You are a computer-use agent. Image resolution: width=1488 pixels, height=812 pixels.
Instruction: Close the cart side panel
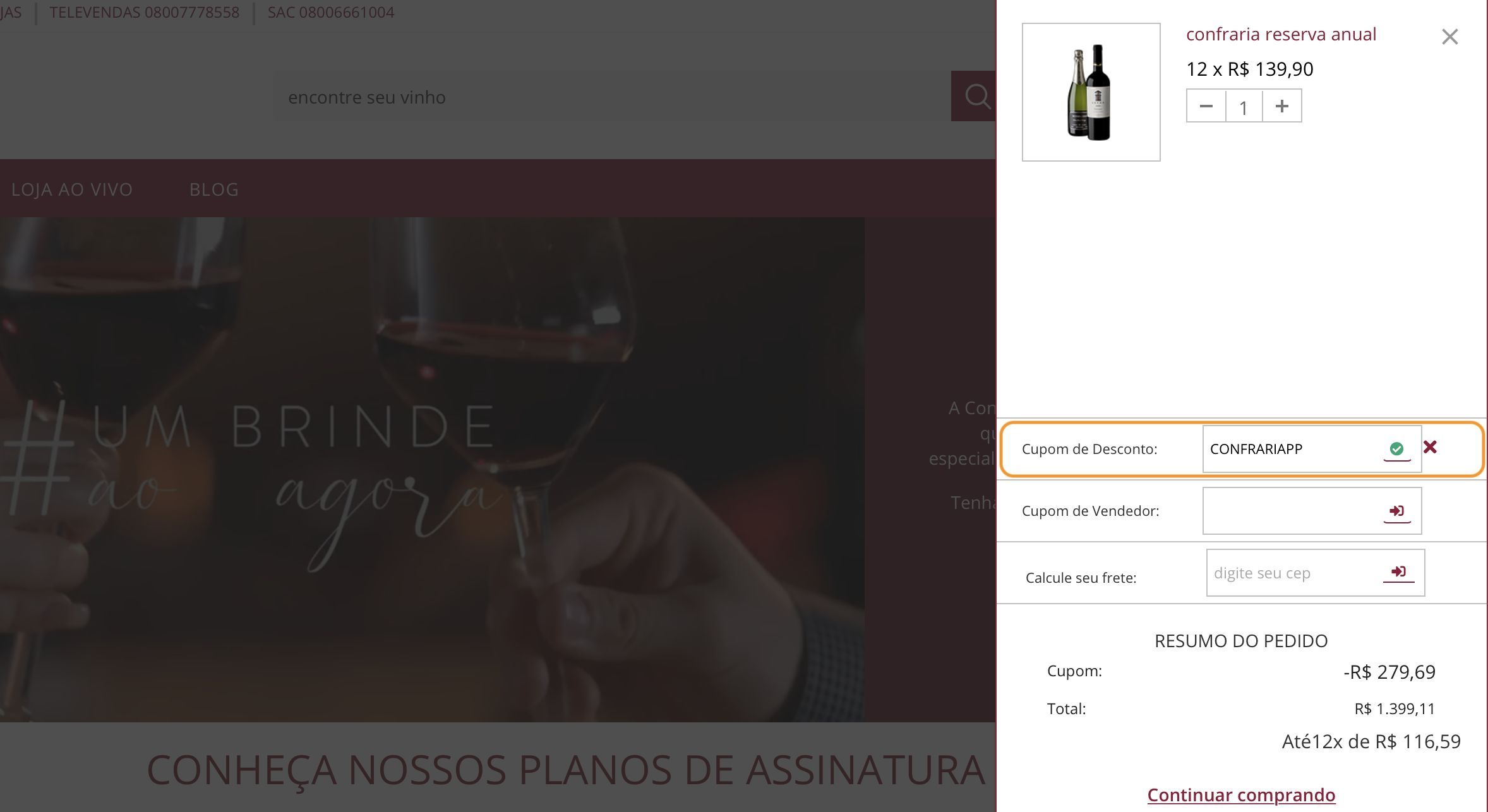pos(1449,37)
